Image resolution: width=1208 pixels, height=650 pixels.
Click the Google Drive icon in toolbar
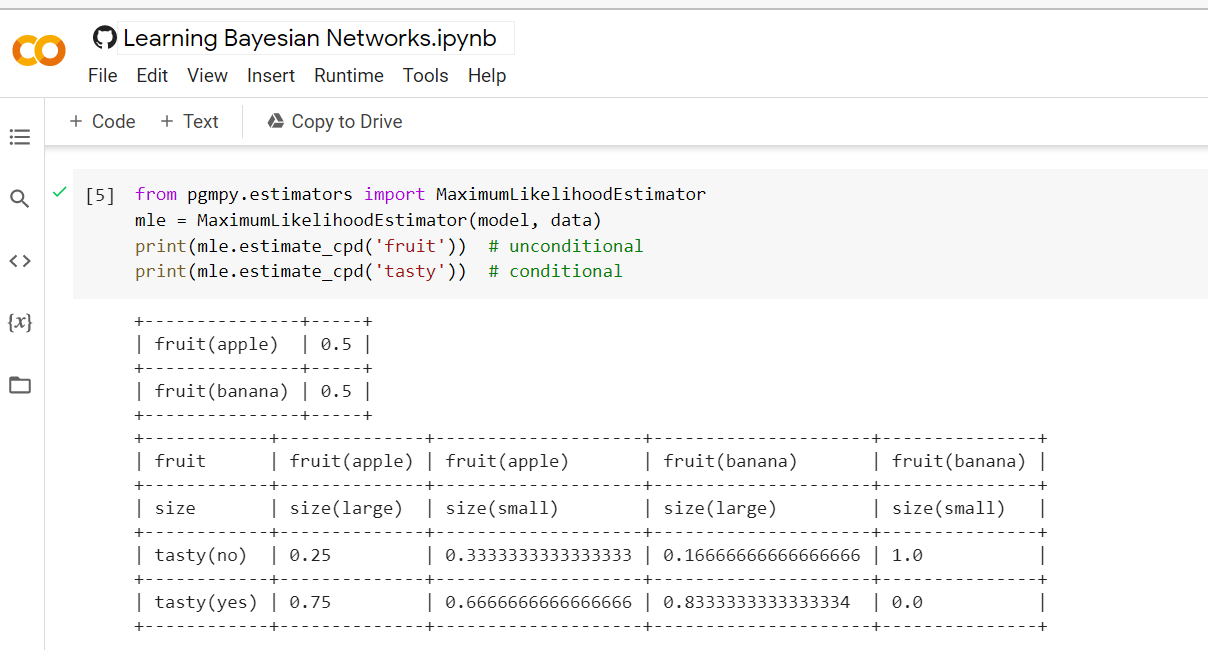click(276, 121)
